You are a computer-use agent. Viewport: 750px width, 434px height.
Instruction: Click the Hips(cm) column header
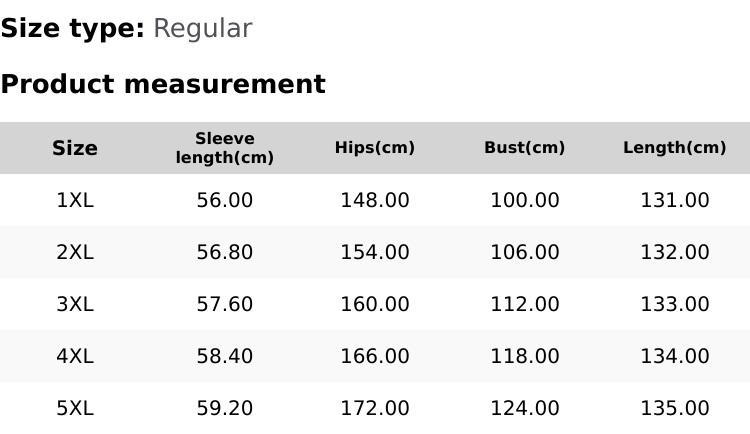click(x=375, y=148)
